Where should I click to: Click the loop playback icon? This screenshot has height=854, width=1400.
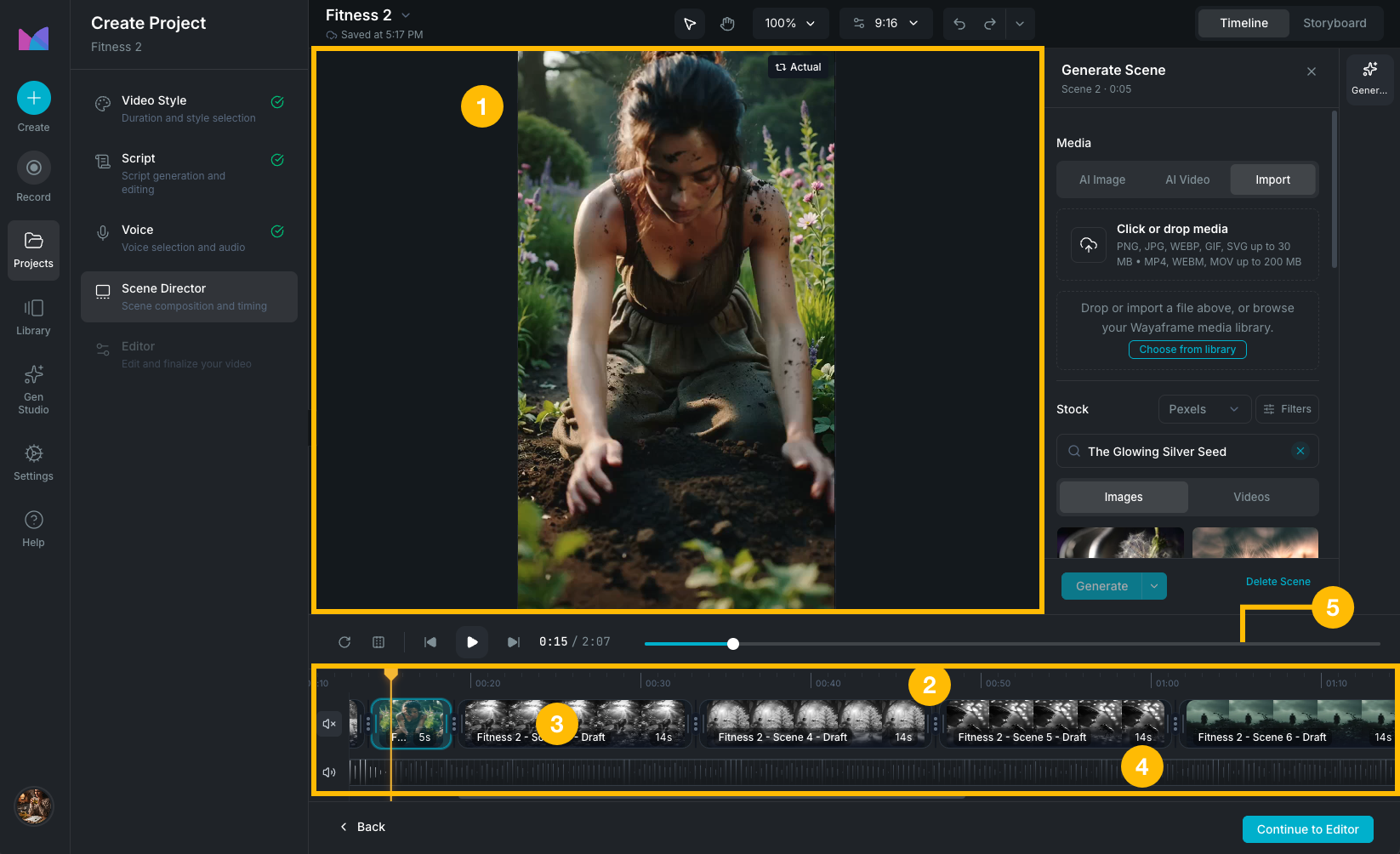pos(344,642)
